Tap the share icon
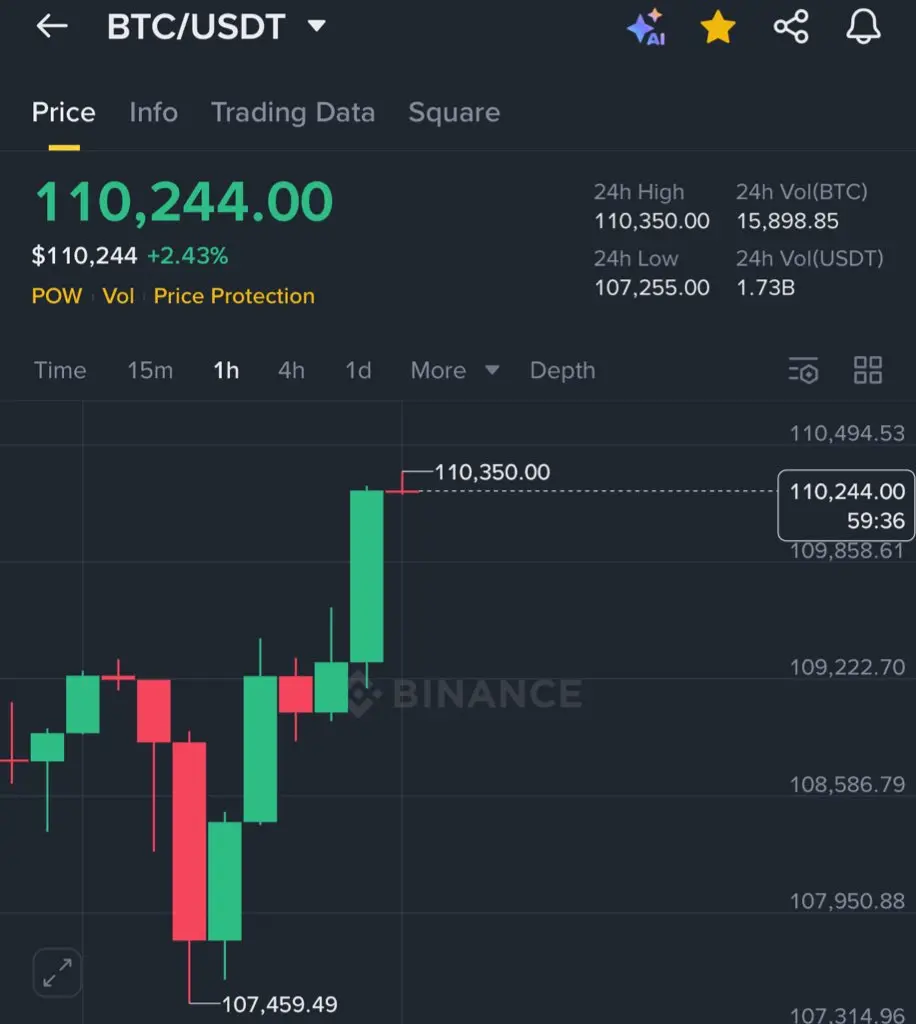The height and width of the screenshot is (1024, 916). [791, 27]
